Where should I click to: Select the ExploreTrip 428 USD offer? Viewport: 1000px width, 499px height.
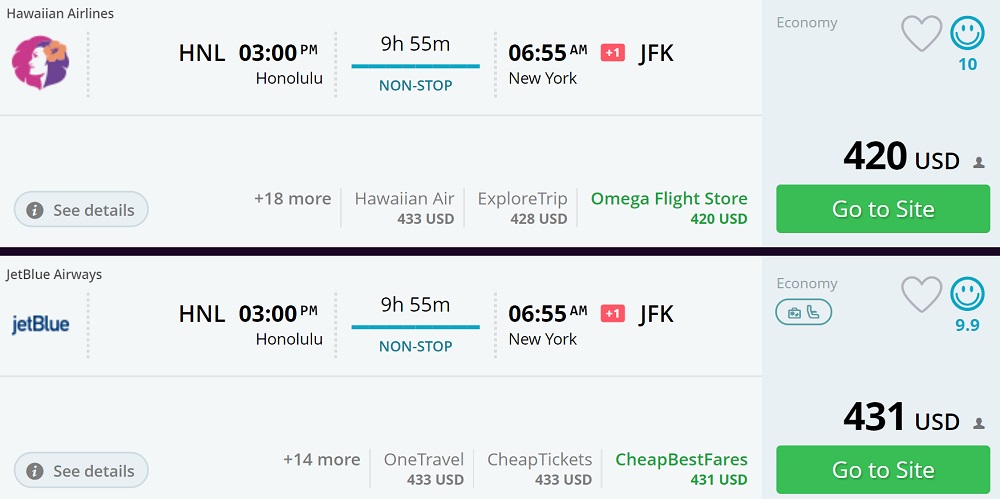[522, 208]
